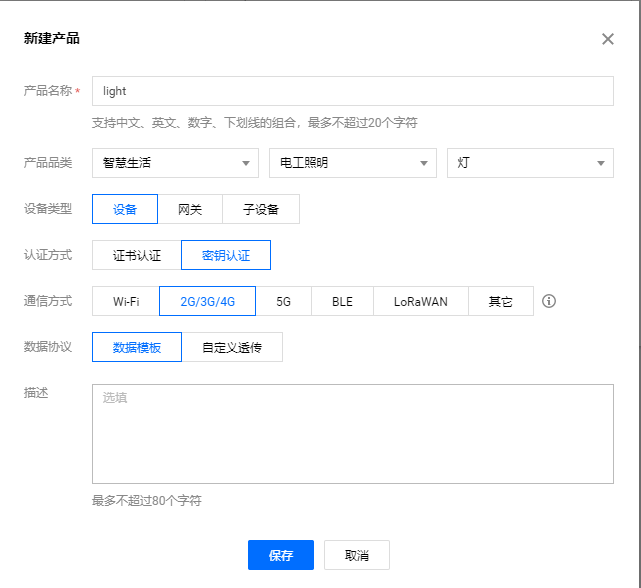Select 其它 communication method
This screenshot has height=588, width=641.
click(501, 301)
